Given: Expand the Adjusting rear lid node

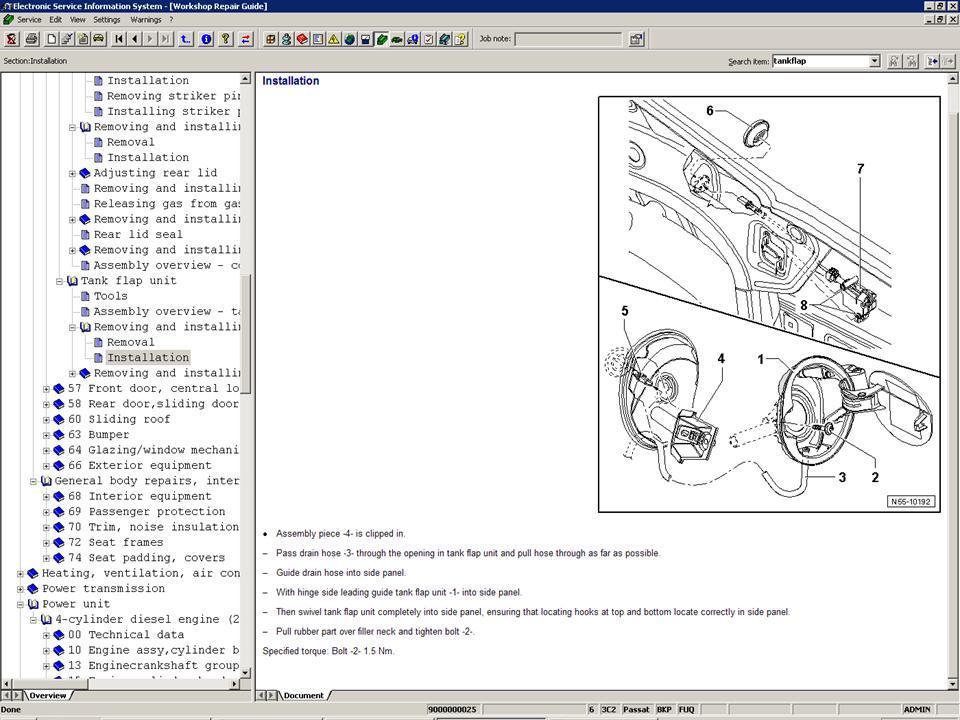Looking at the screenshot, I should tap(72, 173).
